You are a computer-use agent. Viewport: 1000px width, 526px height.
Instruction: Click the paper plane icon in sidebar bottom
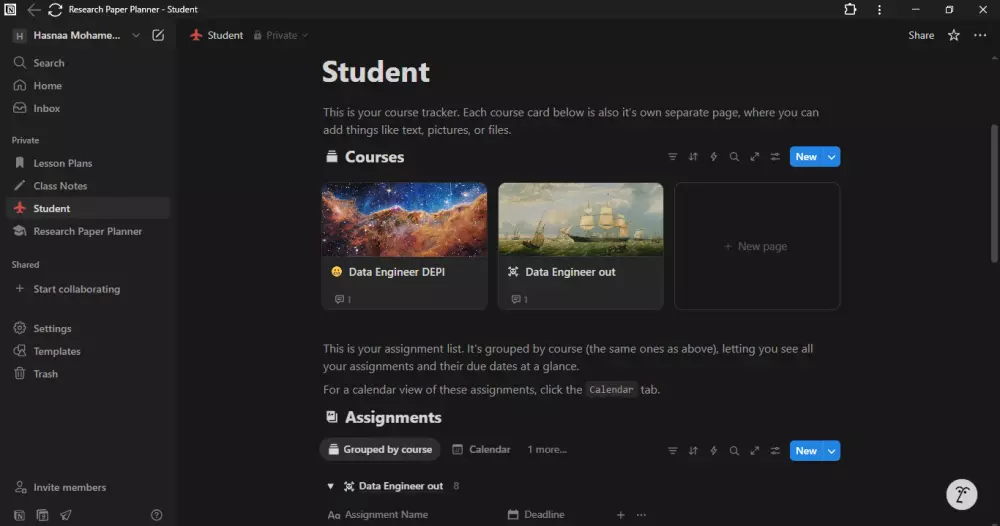click(66, 515)
